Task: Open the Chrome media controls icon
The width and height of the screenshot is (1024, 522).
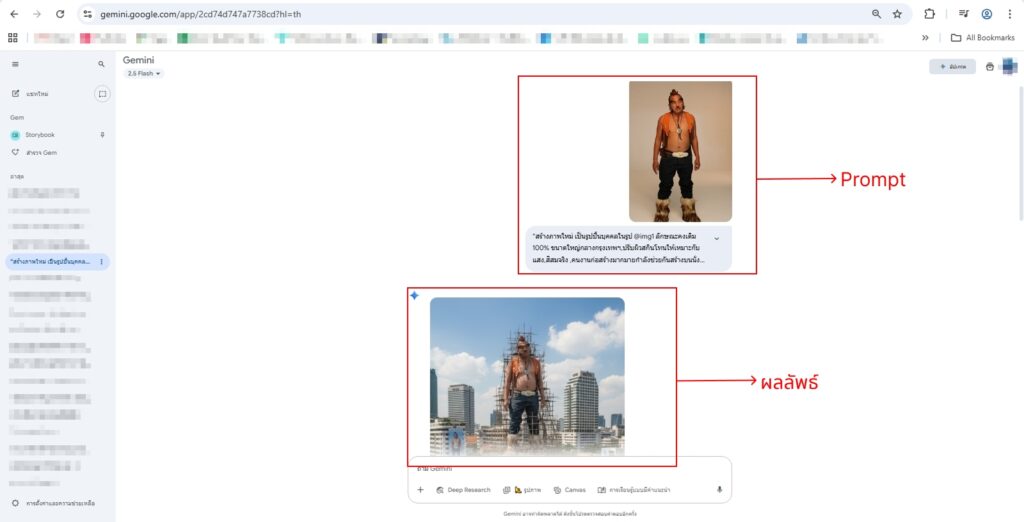Action: pyautogui.click(x=963, y=14)
